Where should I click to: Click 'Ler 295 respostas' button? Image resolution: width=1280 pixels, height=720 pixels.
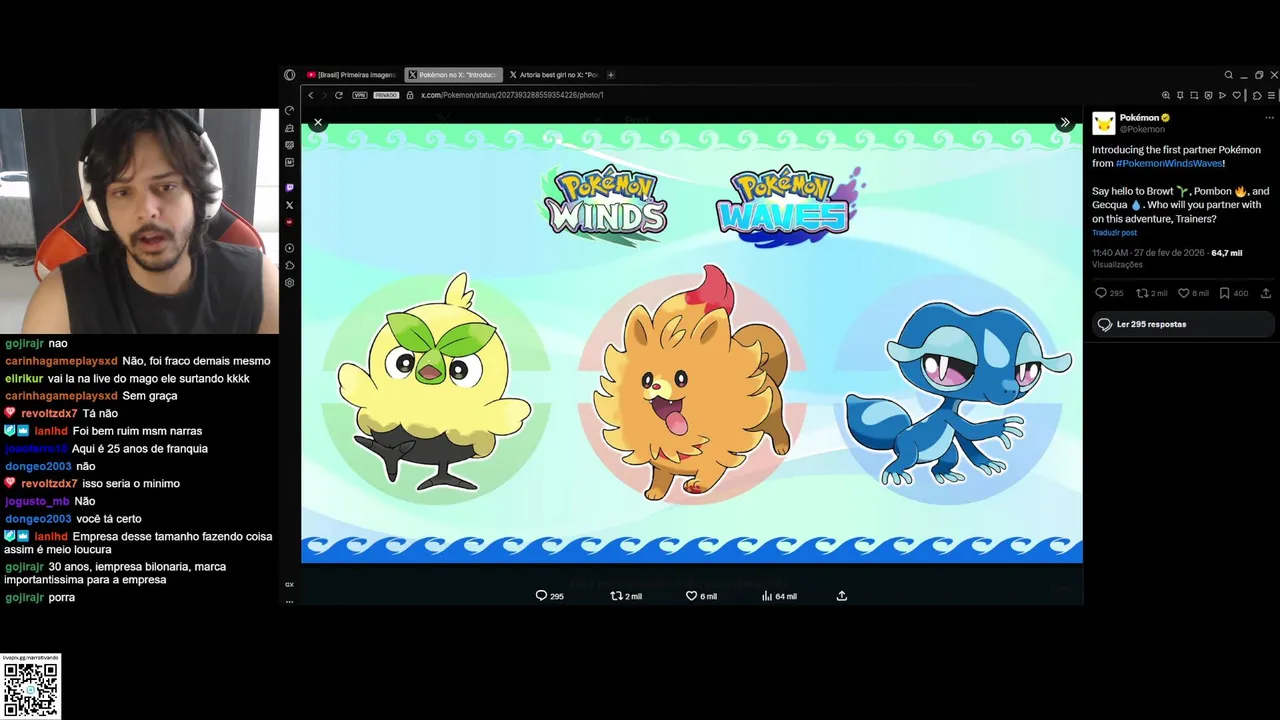(x=1183, y=324)
